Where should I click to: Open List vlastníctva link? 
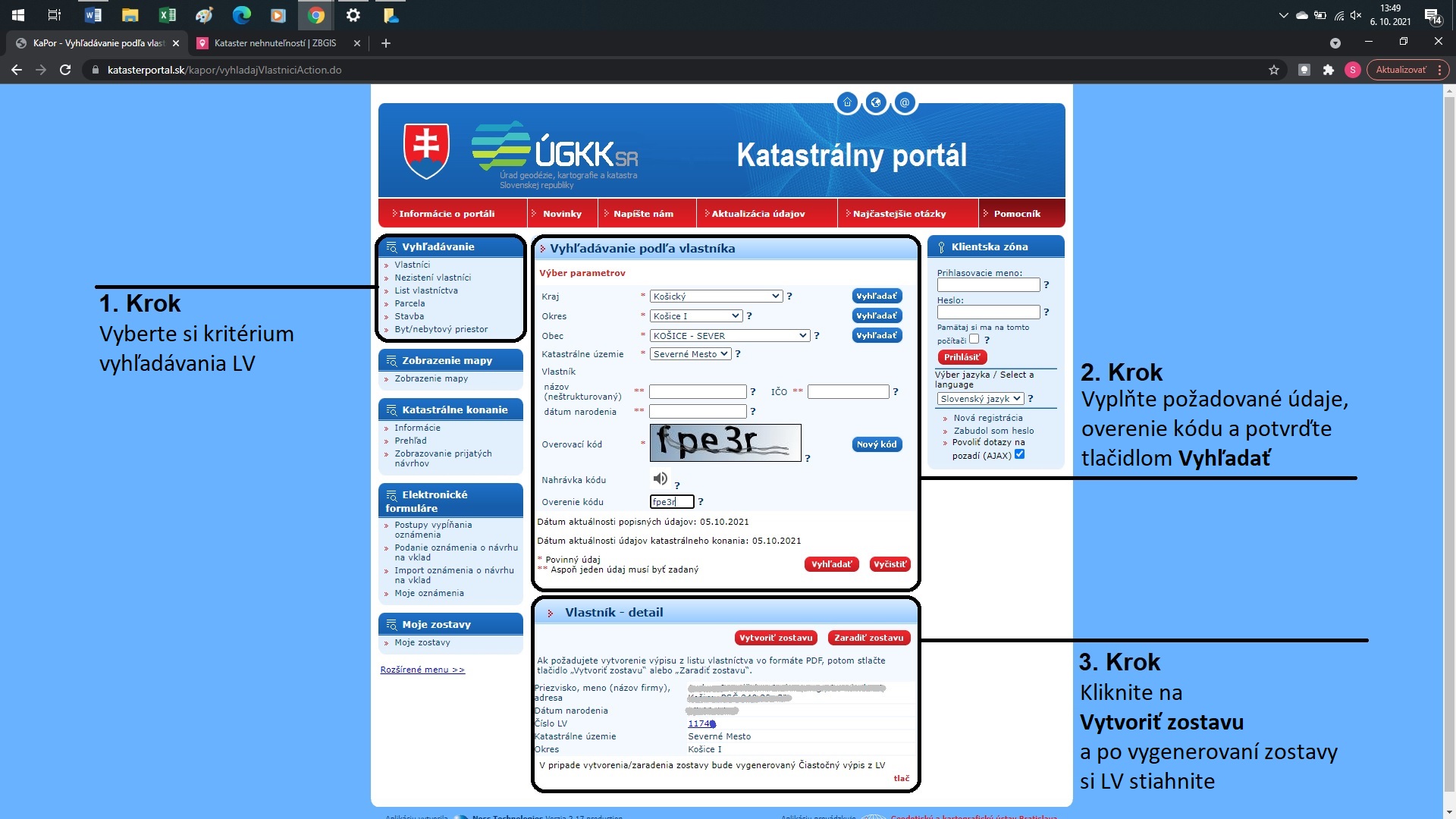(x=426, y=290)
